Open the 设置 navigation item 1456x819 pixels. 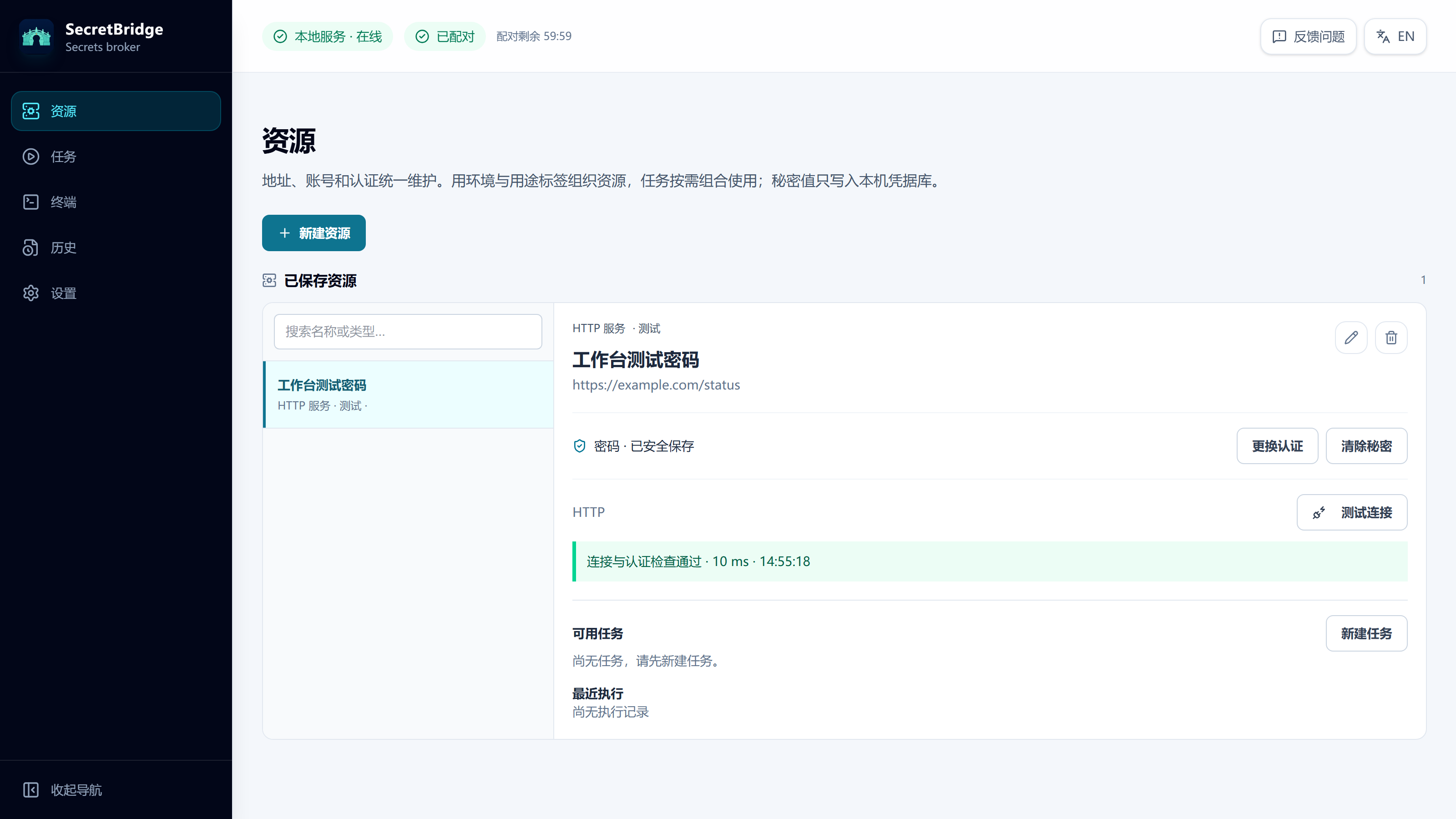pyautogui.click(x=116, y=293)
